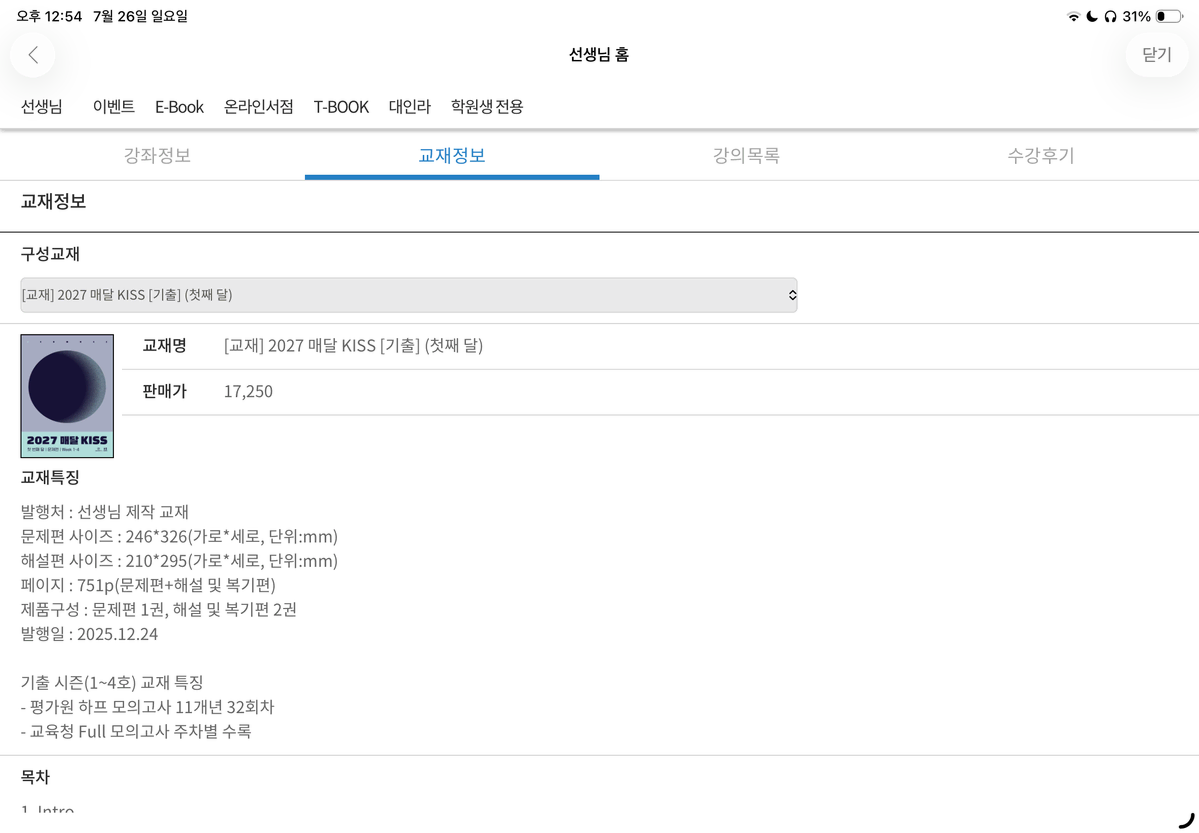Switch to the 강의목록 tab
The width and height of the screenshot is (1199, 833).
click(746, 156)
